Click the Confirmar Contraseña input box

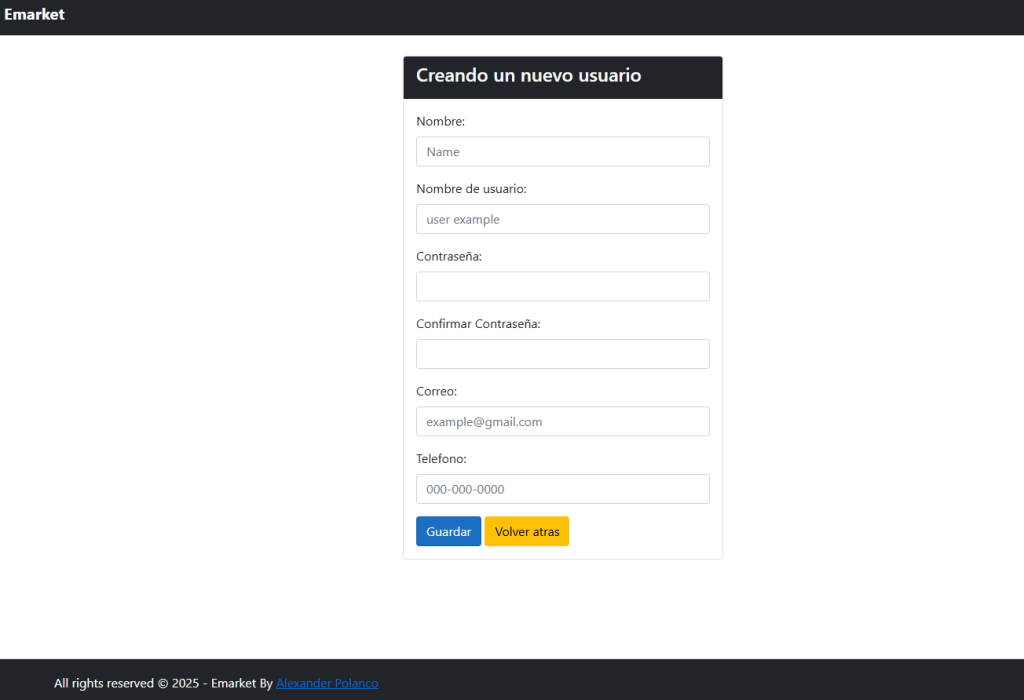click(562, 354)
